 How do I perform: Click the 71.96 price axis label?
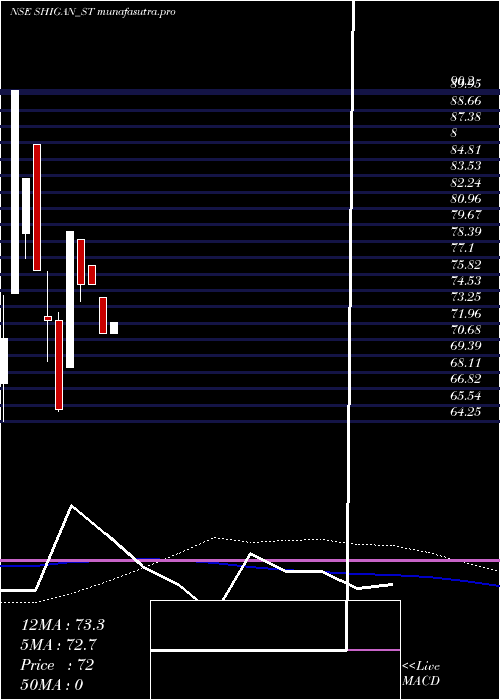(466, 314)
